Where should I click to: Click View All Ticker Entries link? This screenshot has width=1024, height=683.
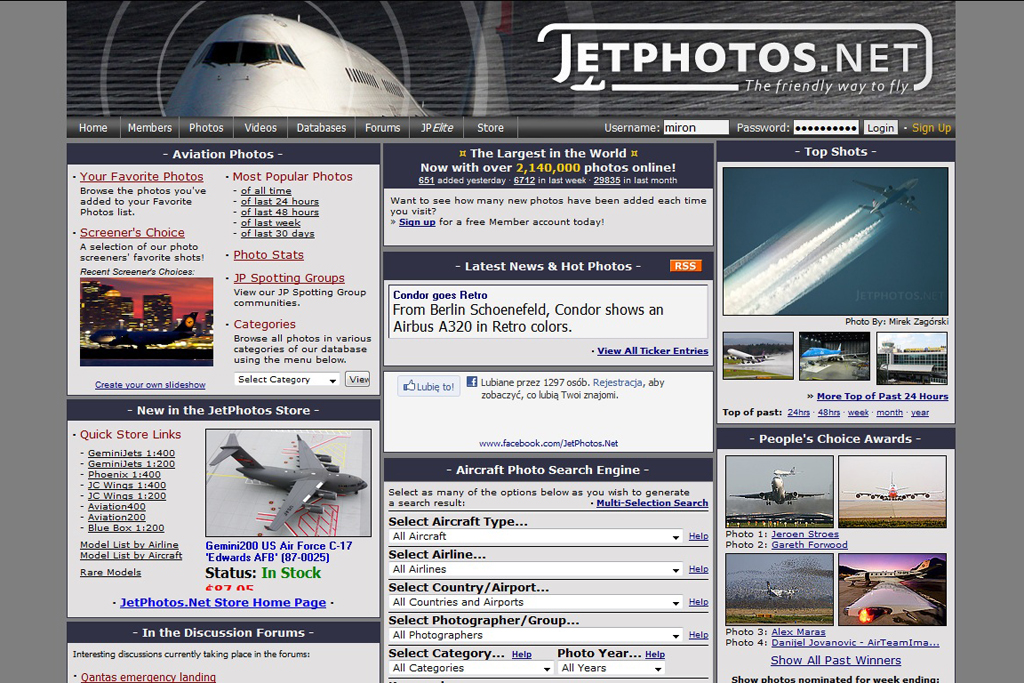coord(652,351)
